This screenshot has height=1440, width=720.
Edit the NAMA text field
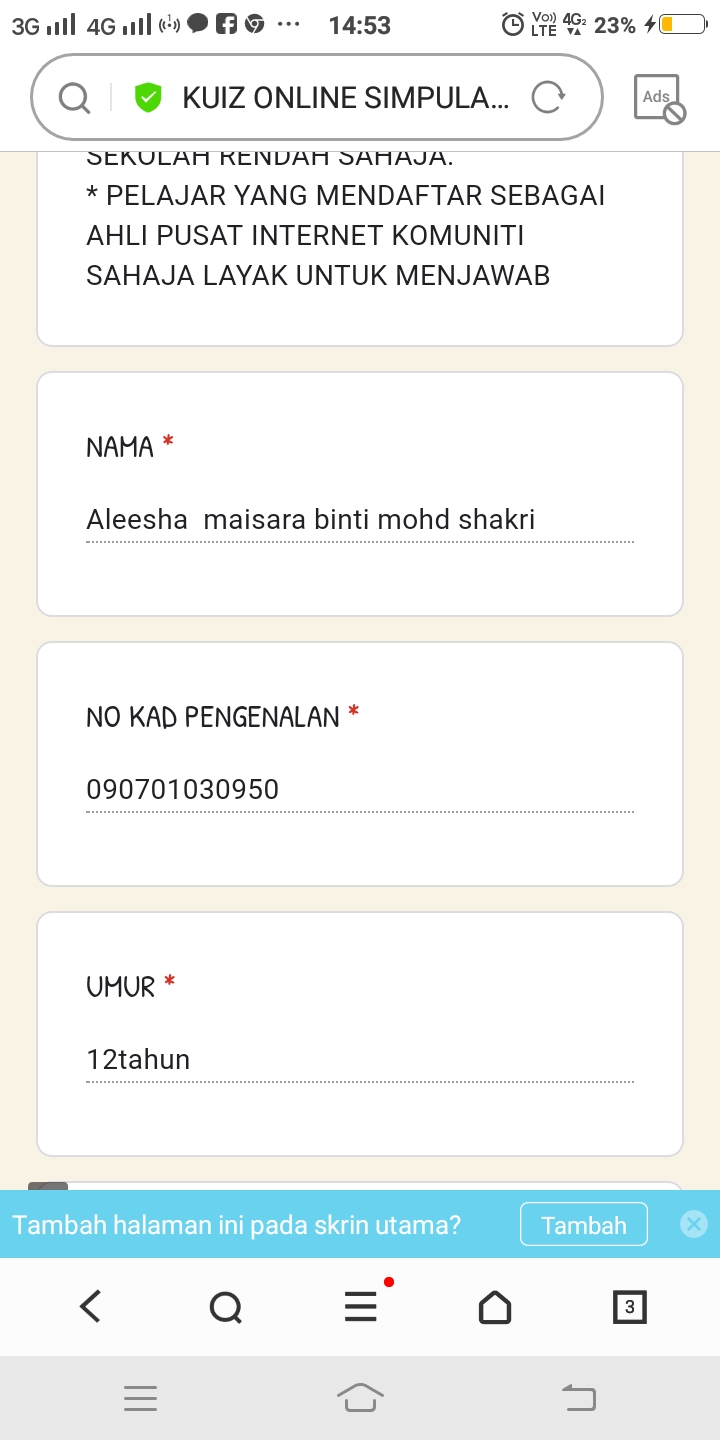(x=360, y=520)
